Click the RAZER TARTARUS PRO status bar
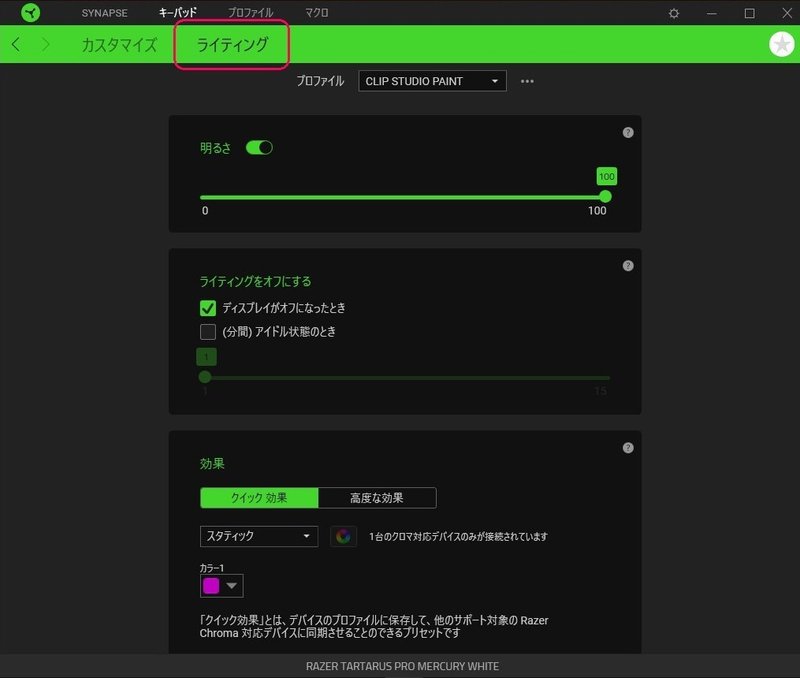 [400, 666]
